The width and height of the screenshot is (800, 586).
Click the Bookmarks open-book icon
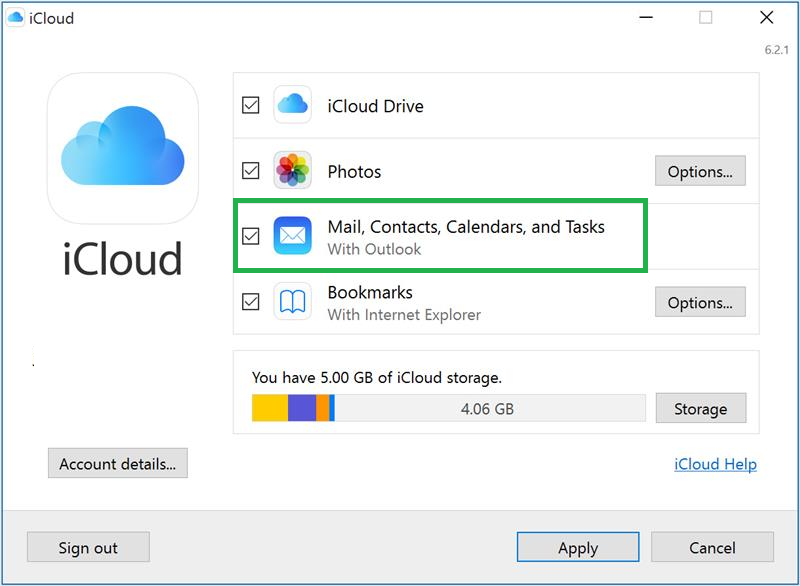292,301
